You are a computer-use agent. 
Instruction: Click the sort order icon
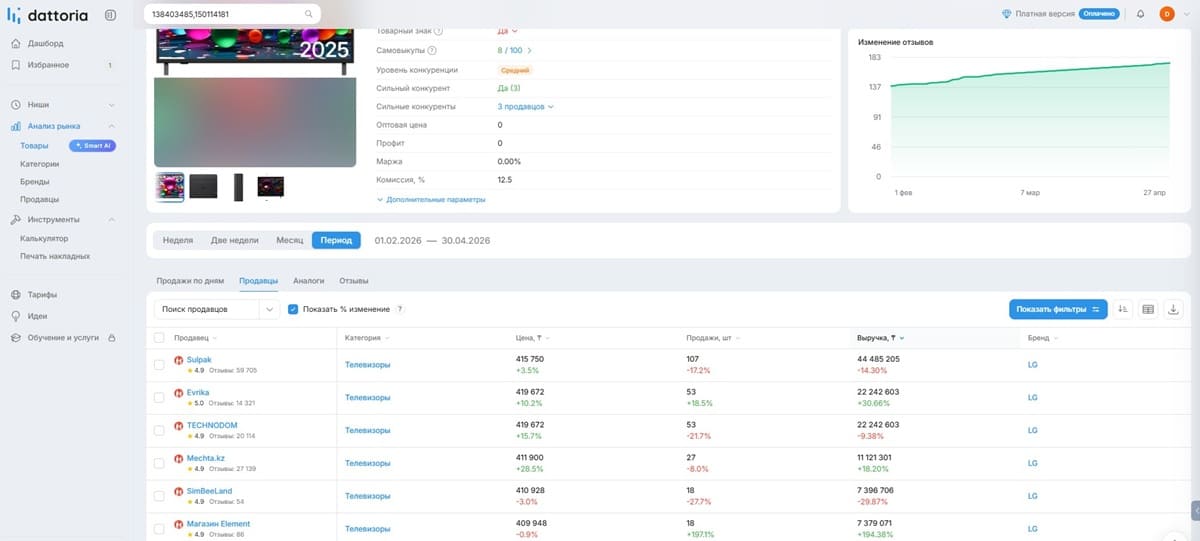1123,309
